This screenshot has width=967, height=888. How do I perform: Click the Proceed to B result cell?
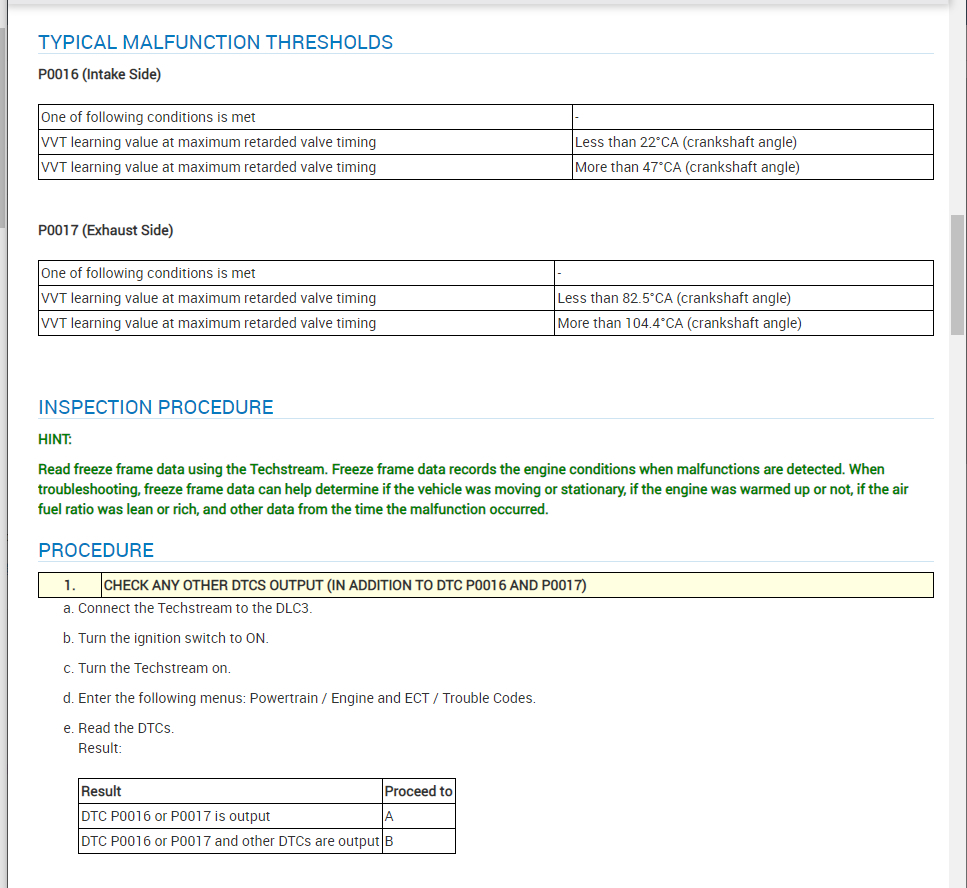point(419,841)
